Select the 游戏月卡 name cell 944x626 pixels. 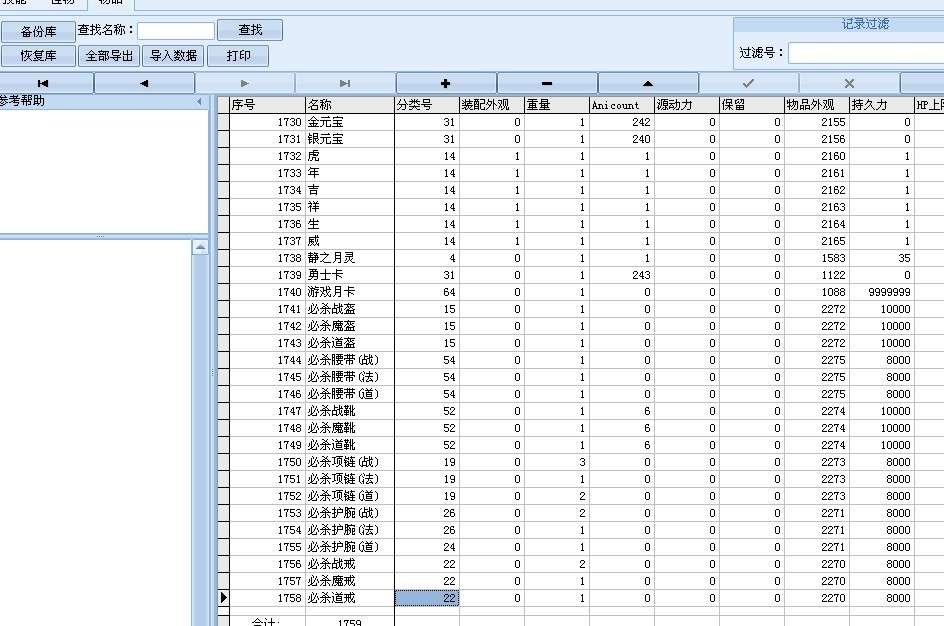click(x=349, y=292)
